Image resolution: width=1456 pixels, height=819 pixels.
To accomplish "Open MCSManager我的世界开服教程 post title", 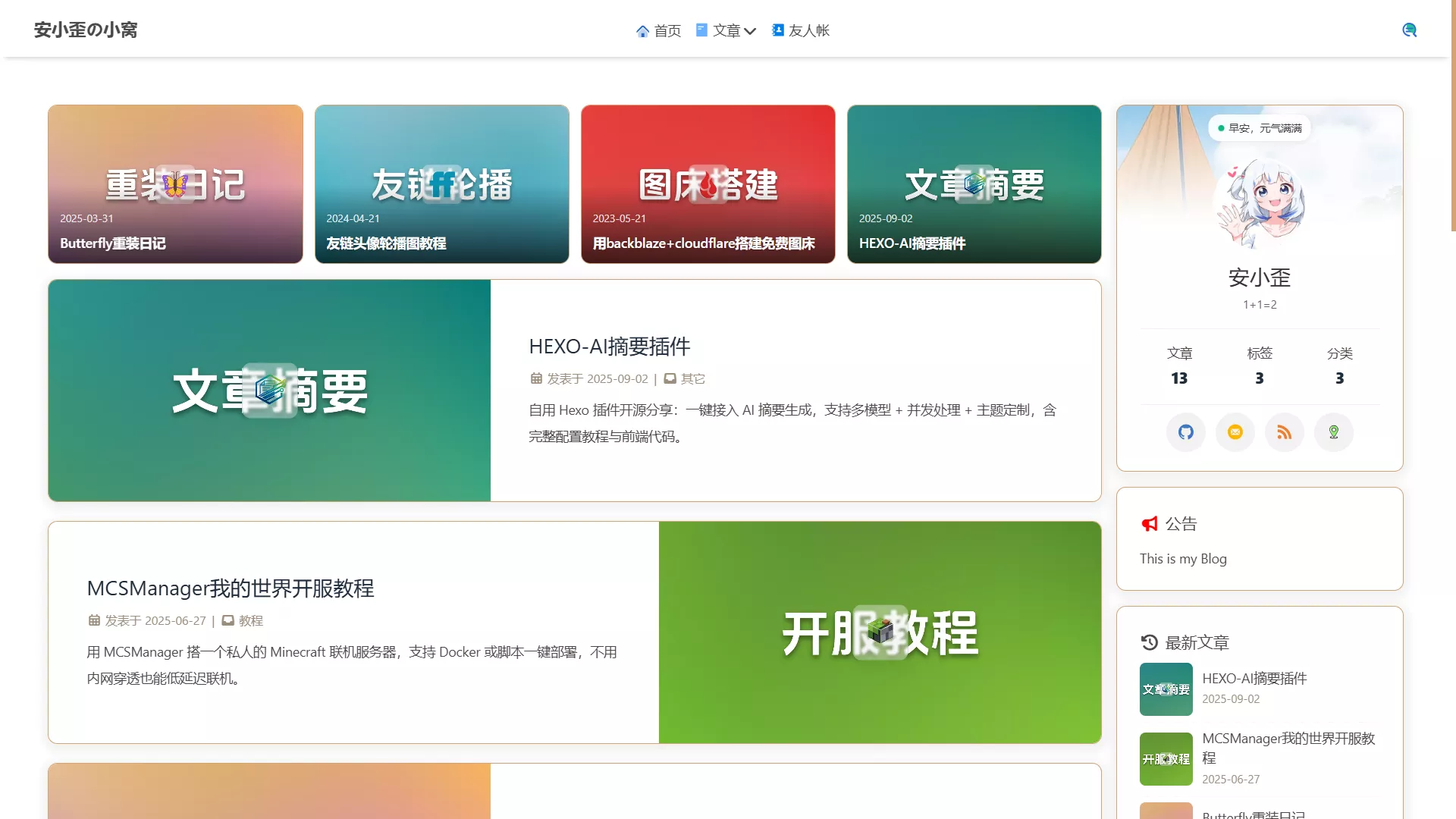I will [x=230, y=588].
